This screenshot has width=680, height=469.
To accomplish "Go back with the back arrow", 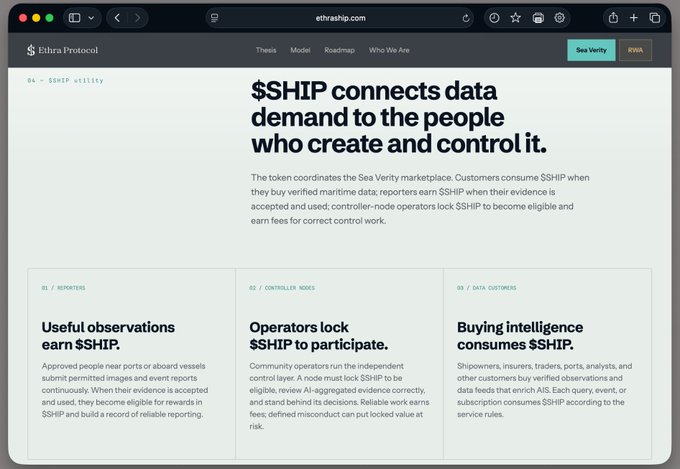I will 117,18.
